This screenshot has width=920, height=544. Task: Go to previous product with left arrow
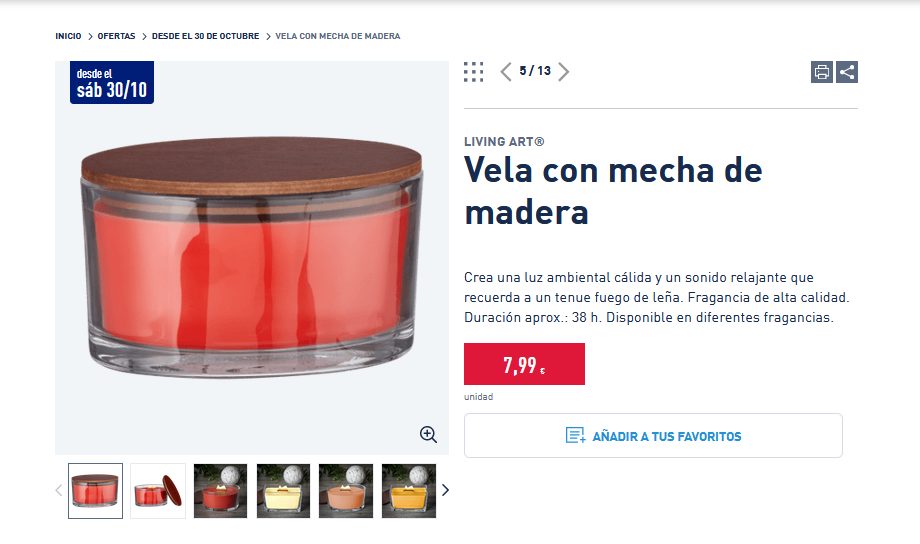click(x=506, y=72)
